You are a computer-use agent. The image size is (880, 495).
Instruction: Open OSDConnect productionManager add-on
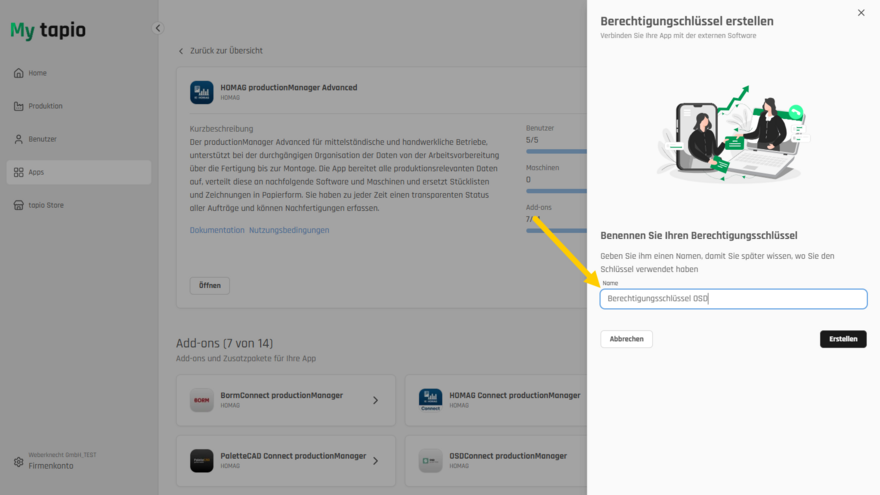(496, 461)
